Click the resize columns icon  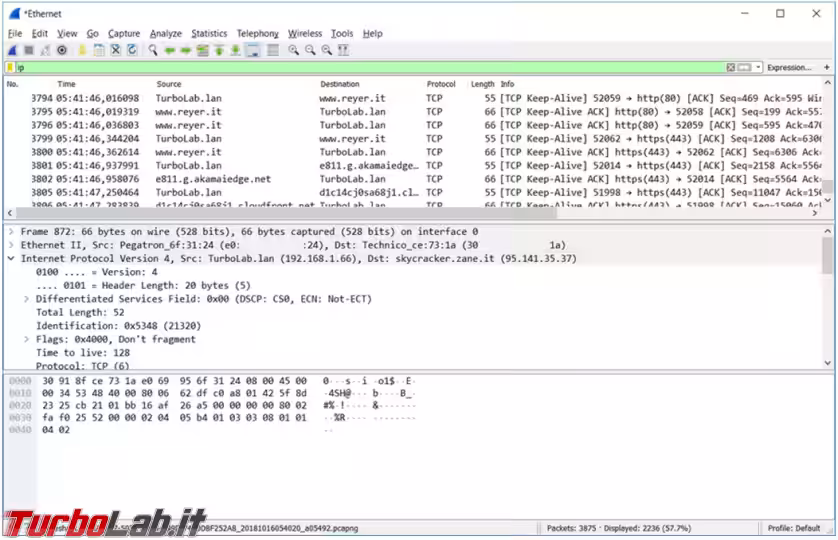344,49
